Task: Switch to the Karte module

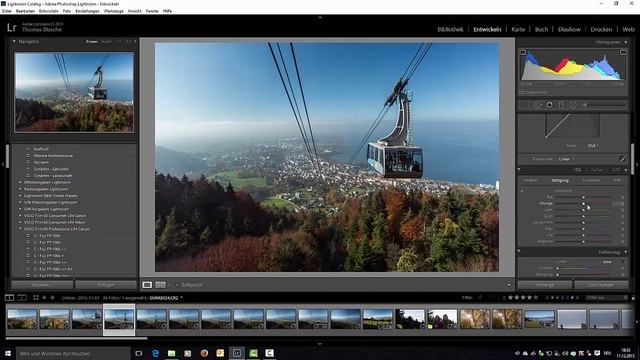Action: pyautogui.click(x=518, y=29)
